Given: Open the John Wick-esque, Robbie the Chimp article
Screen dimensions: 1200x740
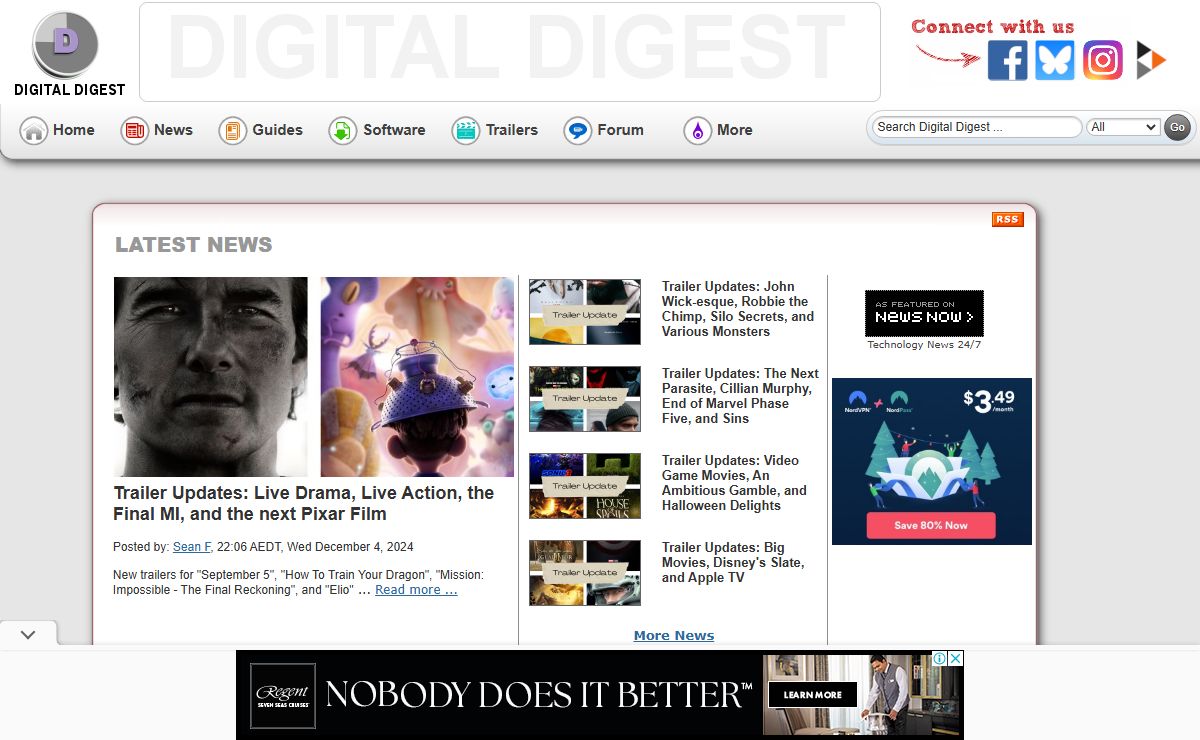Looking at the screenshot, I should click(738, 309).
